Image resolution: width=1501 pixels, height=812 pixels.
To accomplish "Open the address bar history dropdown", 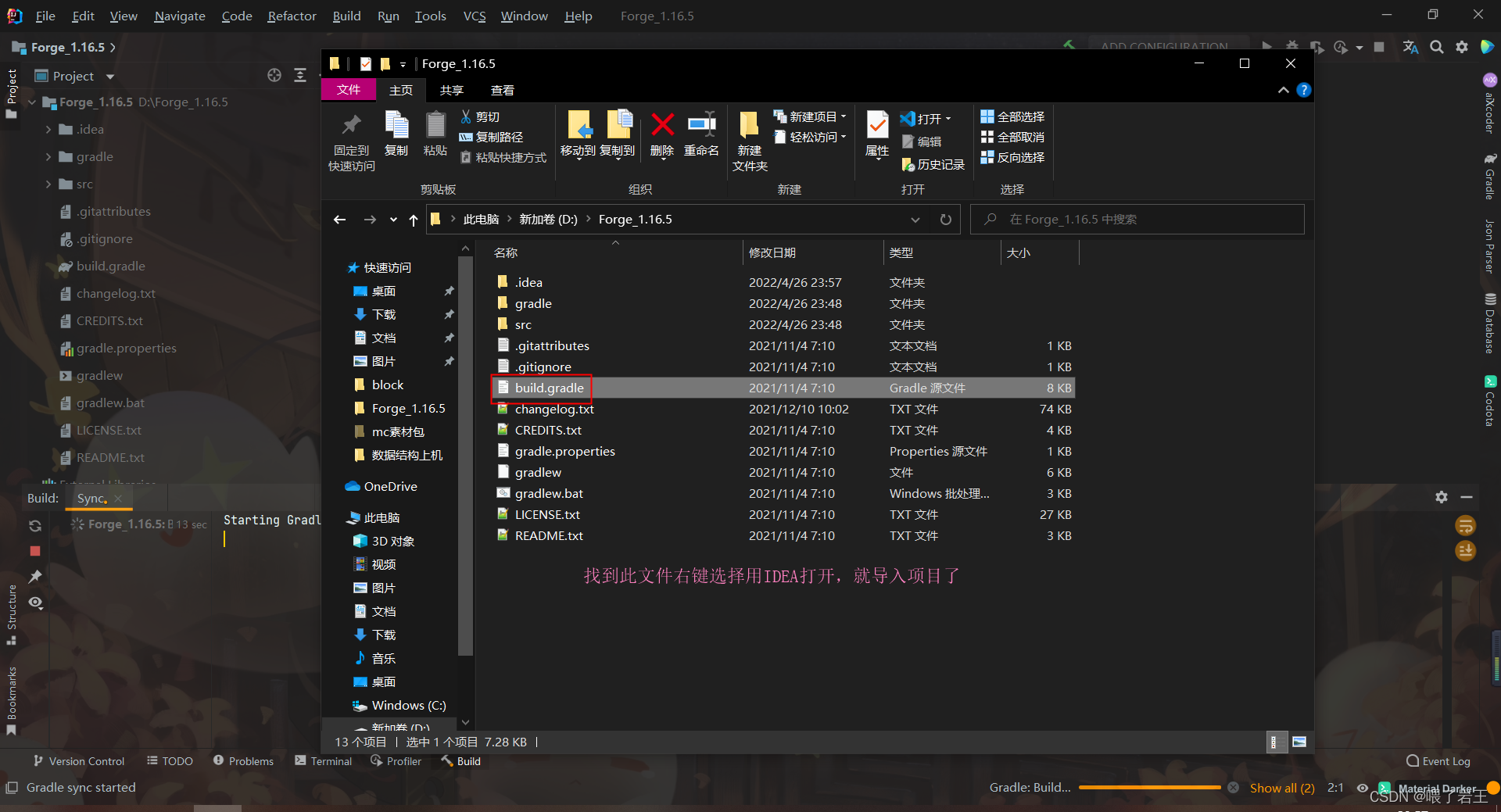I will click(x=915, y=220).
